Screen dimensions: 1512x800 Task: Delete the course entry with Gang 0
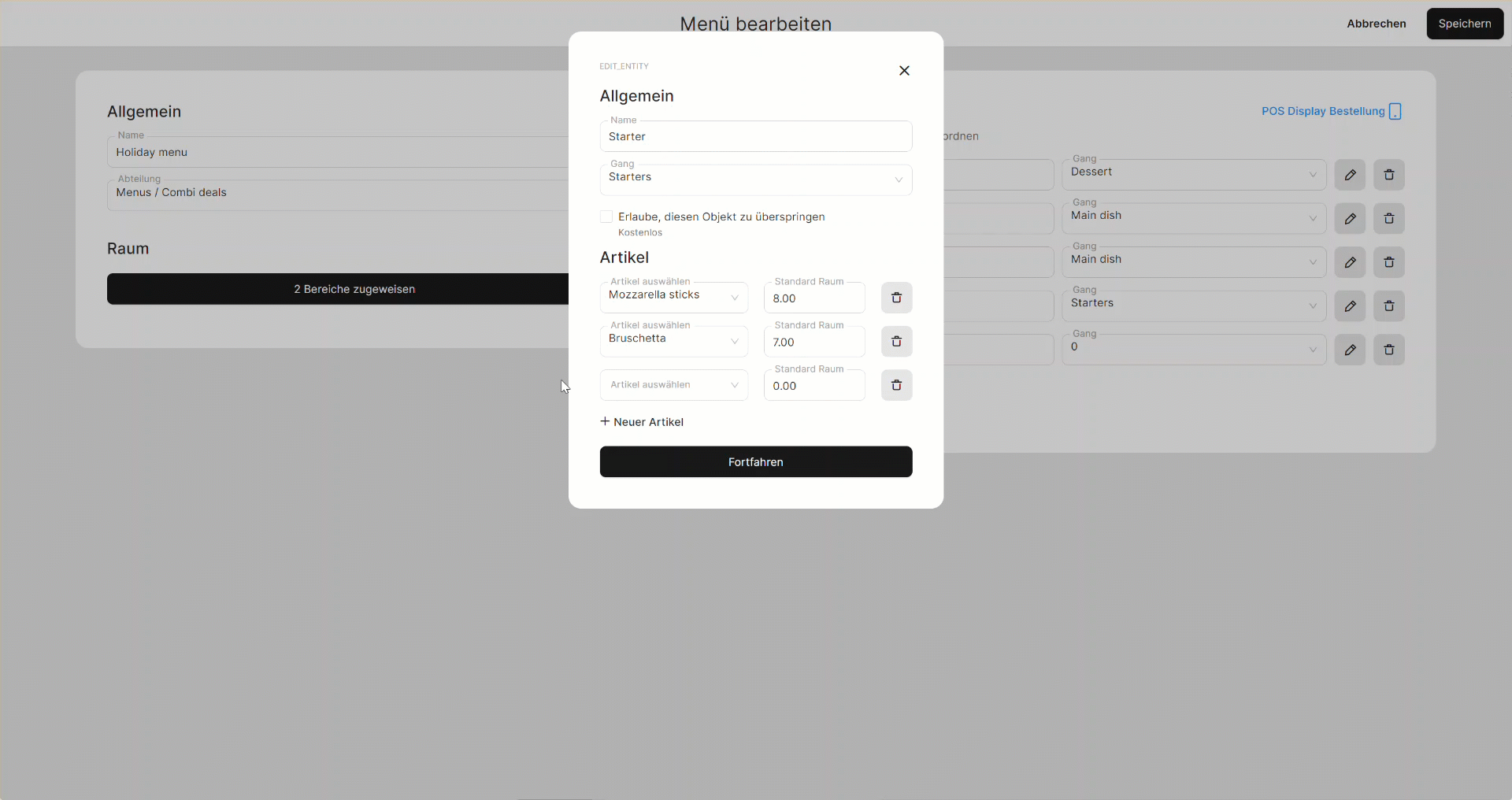[x=1389, y=350]
